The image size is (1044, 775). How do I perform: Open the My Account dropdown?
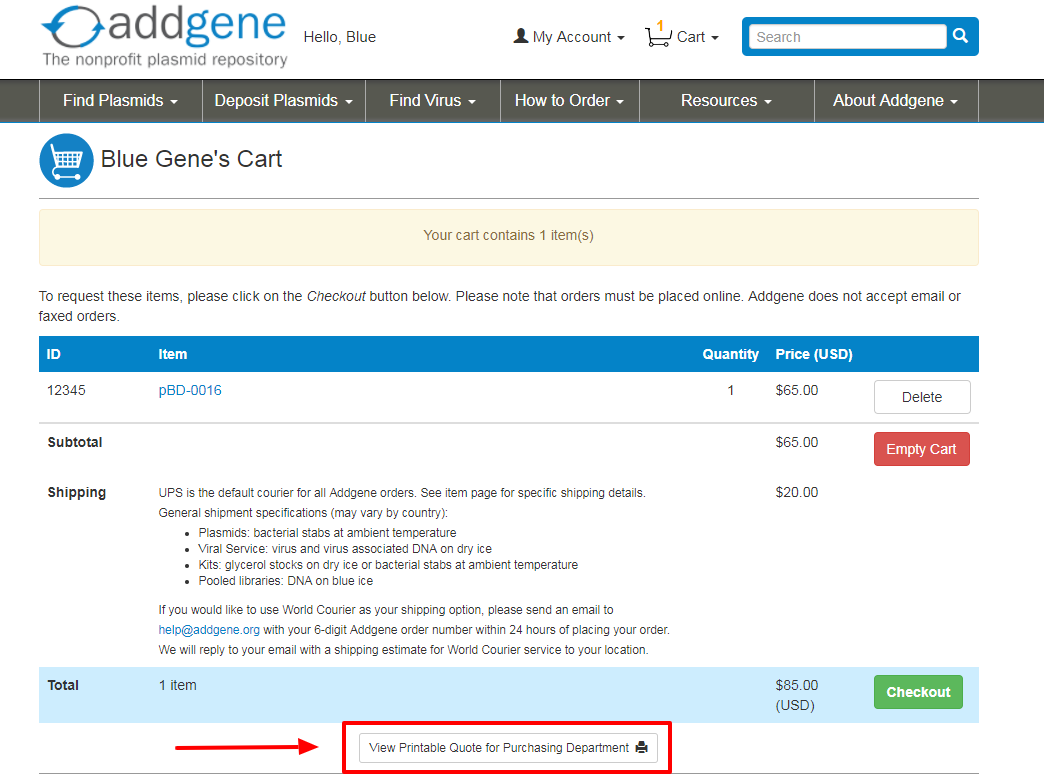569,37
